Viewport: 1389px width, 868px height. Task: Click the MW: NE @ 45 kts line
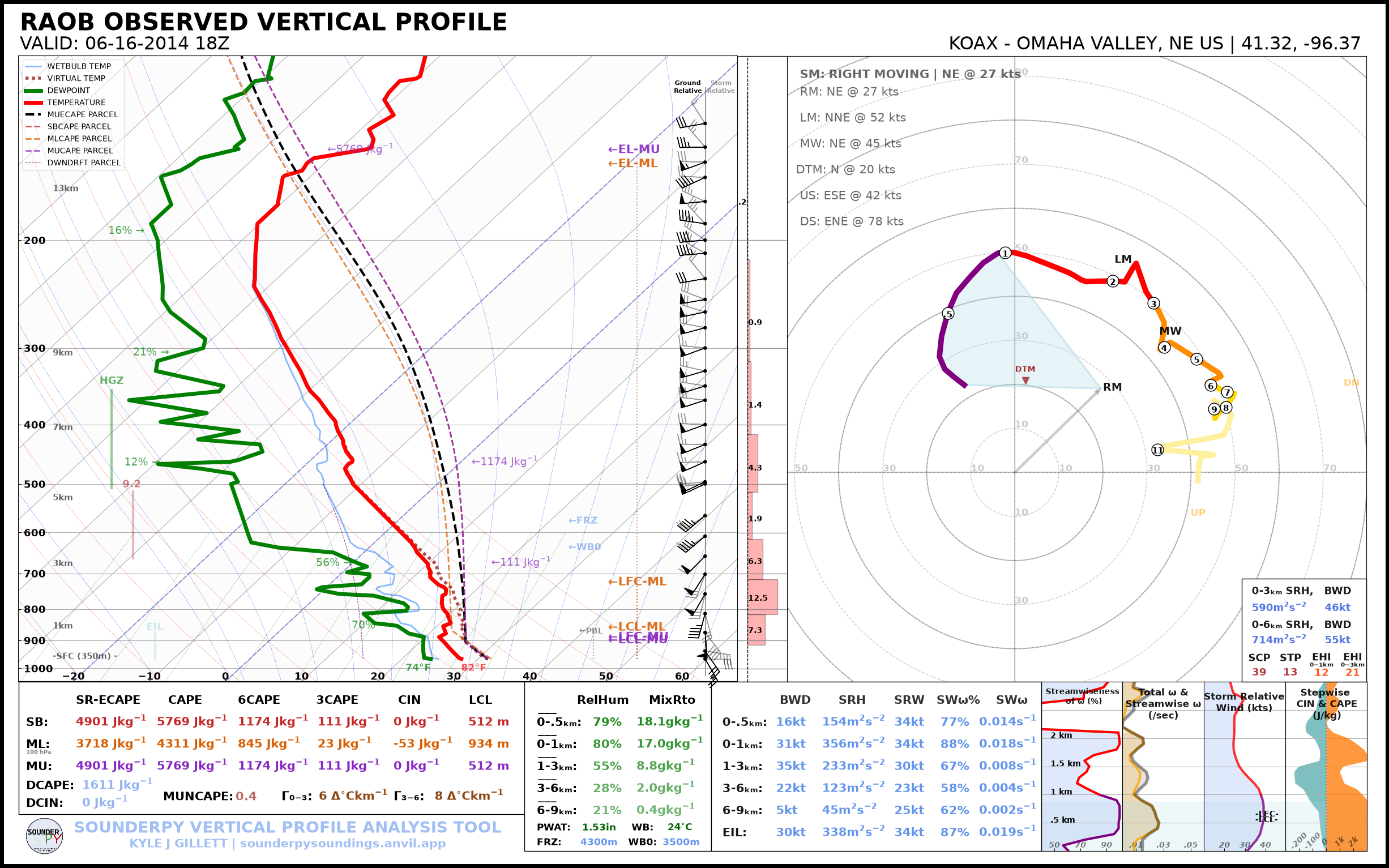pyautogui.click(x=851, y=143)
